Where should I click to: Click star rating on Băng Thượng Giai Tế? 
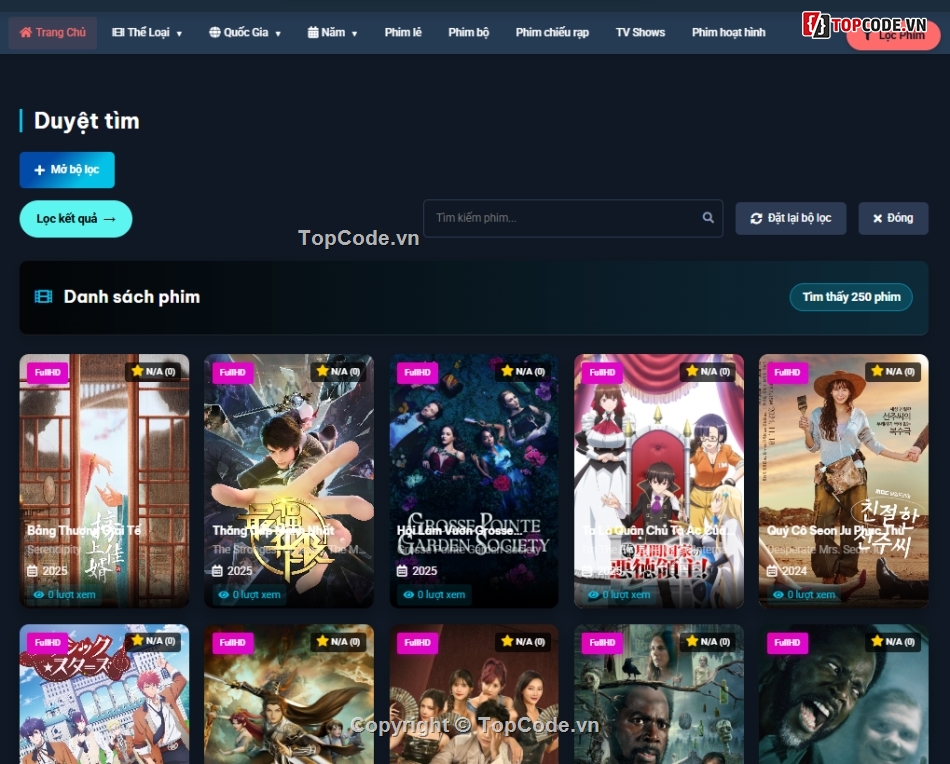153,371
